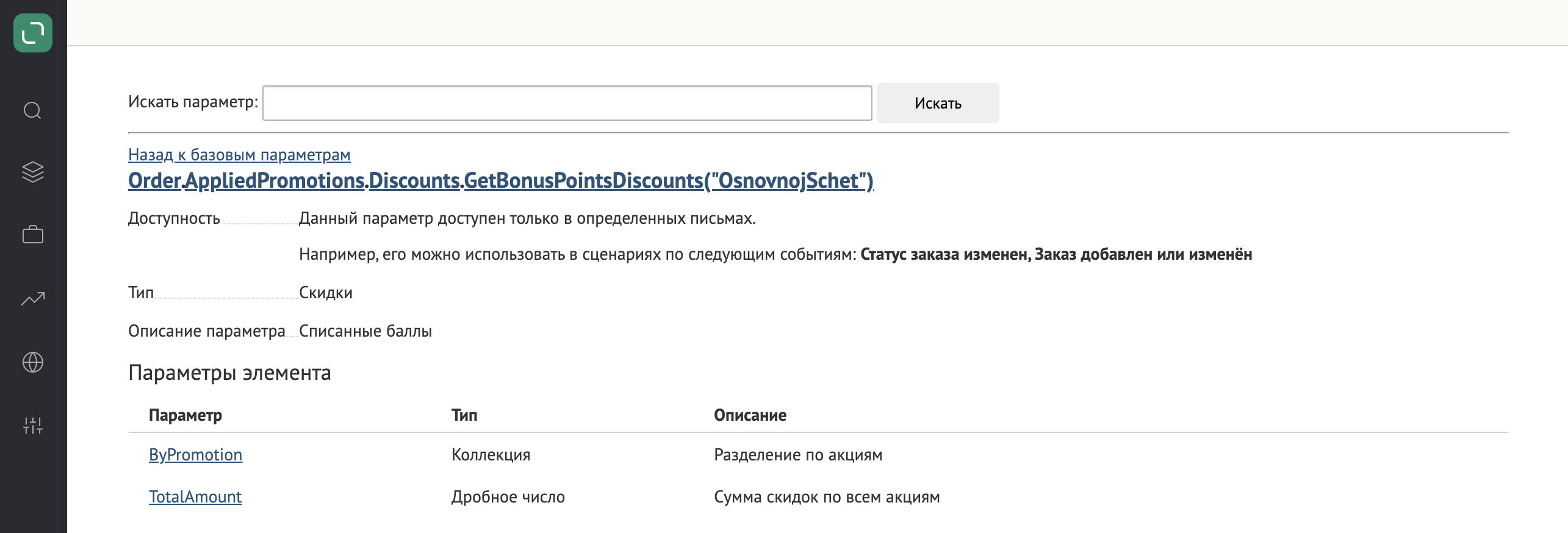This screenshot has height=533, width=1568.
Task: Open the ByPromotion parameter link
Action: tap(195, 455)
